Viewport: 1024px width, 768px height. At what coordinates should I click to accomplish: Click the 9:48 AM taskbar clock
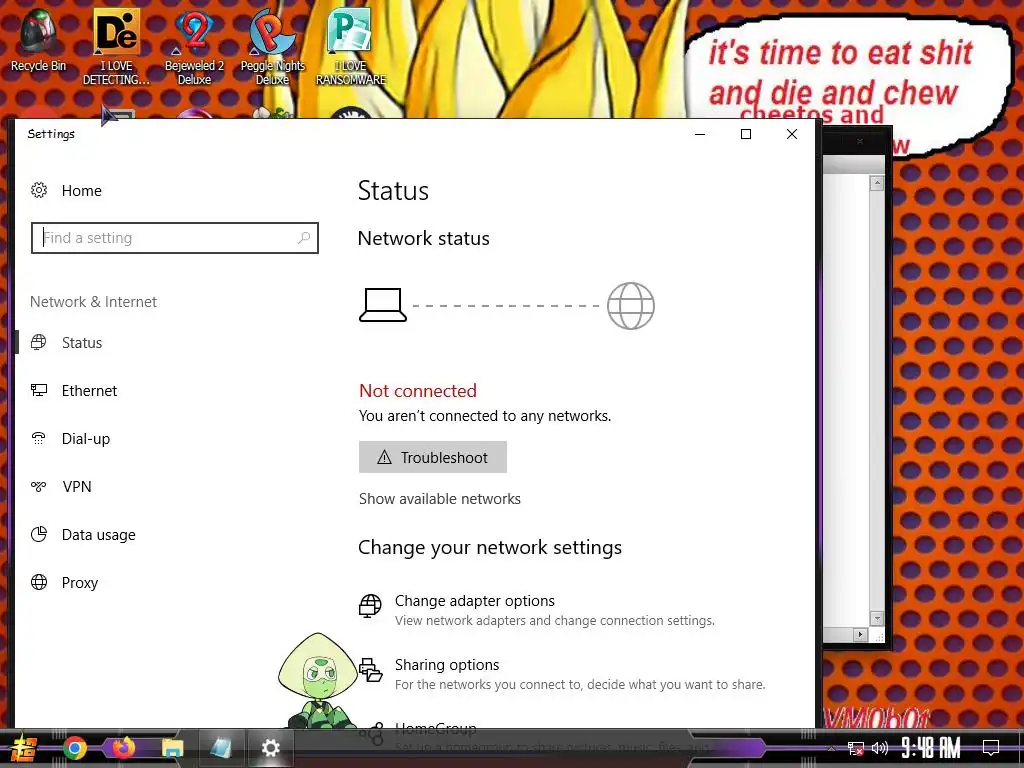tap(931, 748)
